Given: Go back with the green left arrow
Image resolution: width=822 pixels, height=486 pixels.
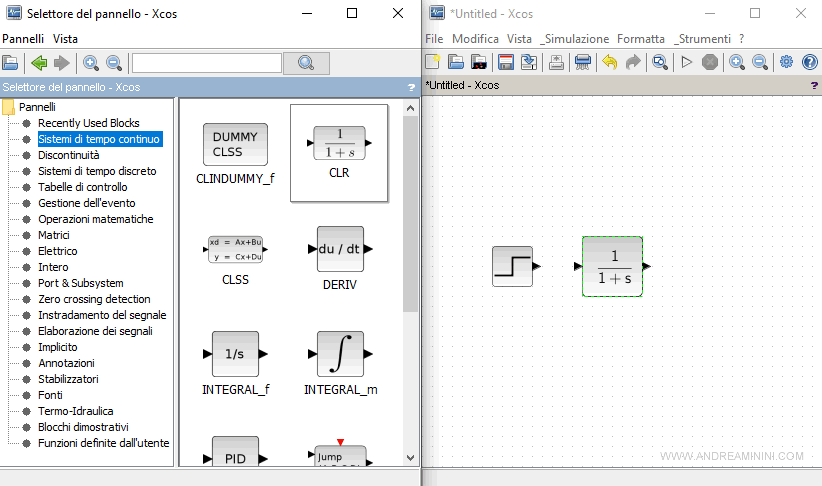Looking at the screenshot, I should [x=39, y=63].
